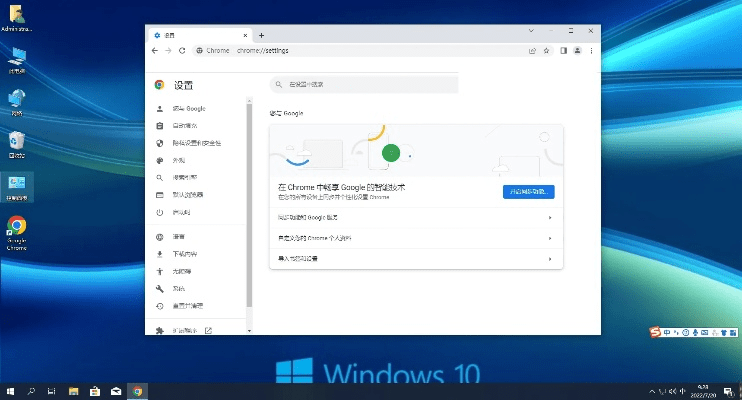This screenshot has width=742, height=400.
Task: Select the Administrator folder desktop icon
Action: coord(17,18)
